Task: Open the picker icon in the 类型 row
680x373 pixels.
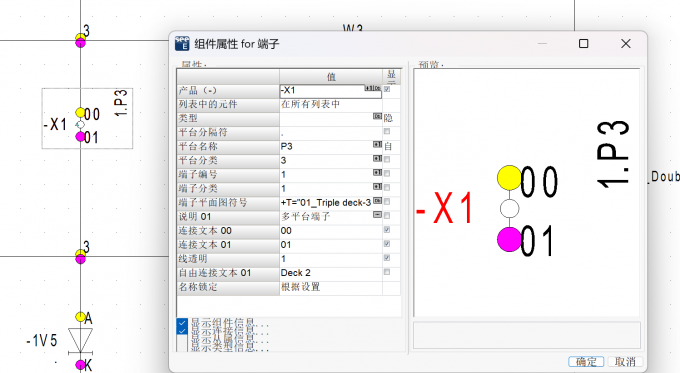Action: tap(377, 117)
